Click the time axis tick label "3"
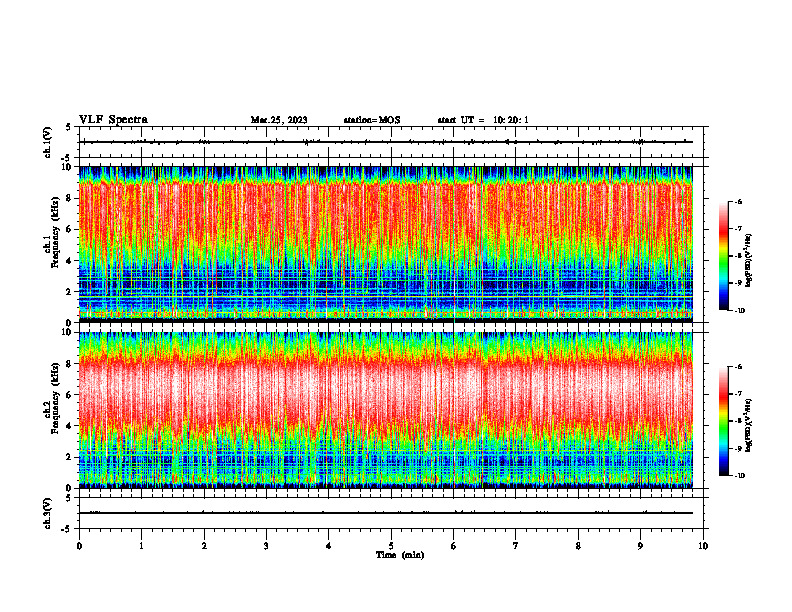This screenshot has width=792, height=612. (x=266, y=546)
